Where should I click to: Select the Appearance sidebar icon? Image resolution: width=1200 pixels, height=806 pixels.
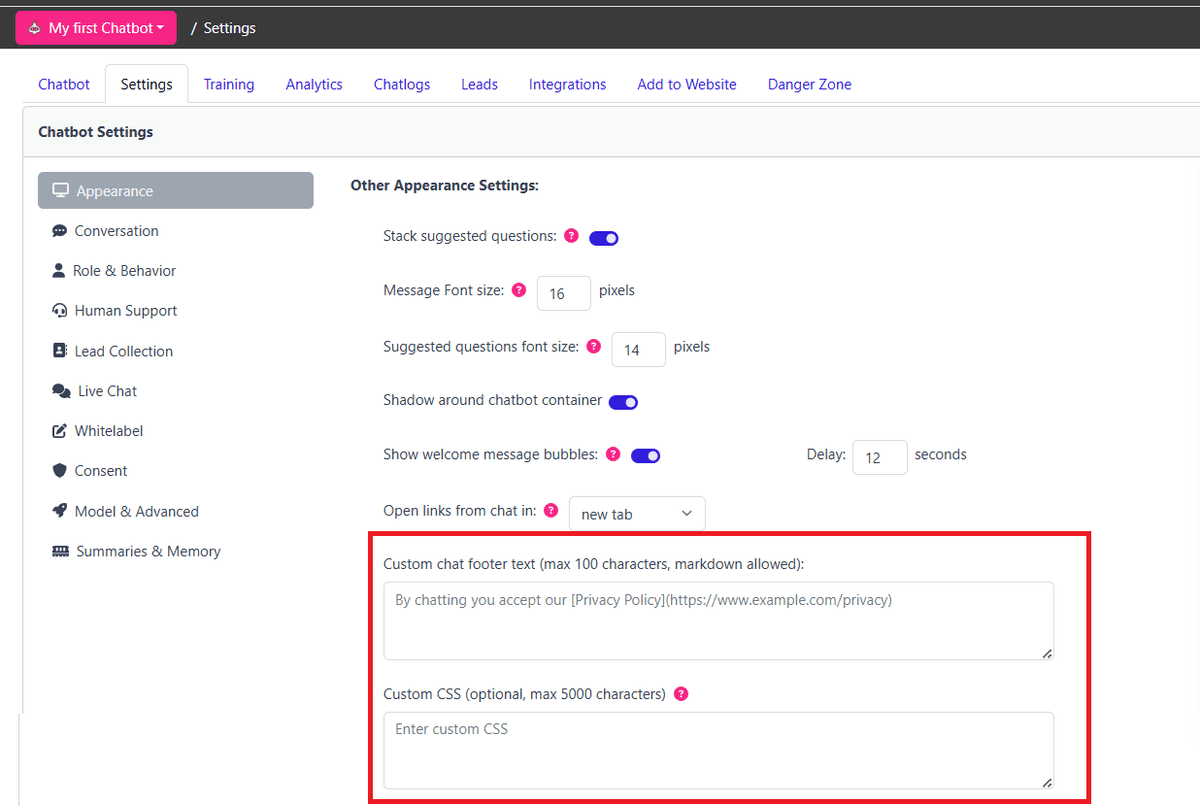62,190
